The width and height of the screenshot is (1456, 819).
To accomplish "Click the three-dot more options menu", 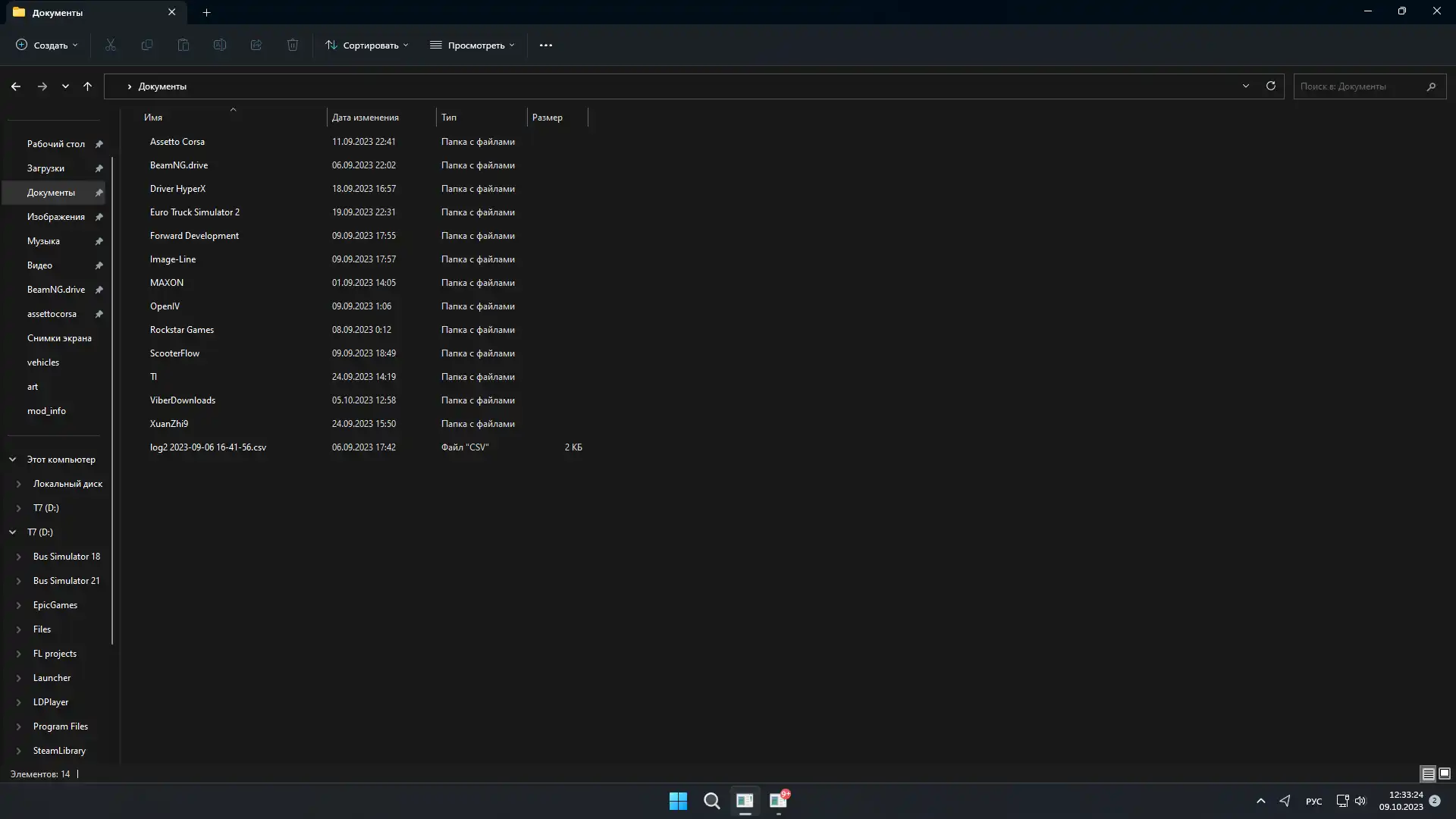I will click(546, 45).
